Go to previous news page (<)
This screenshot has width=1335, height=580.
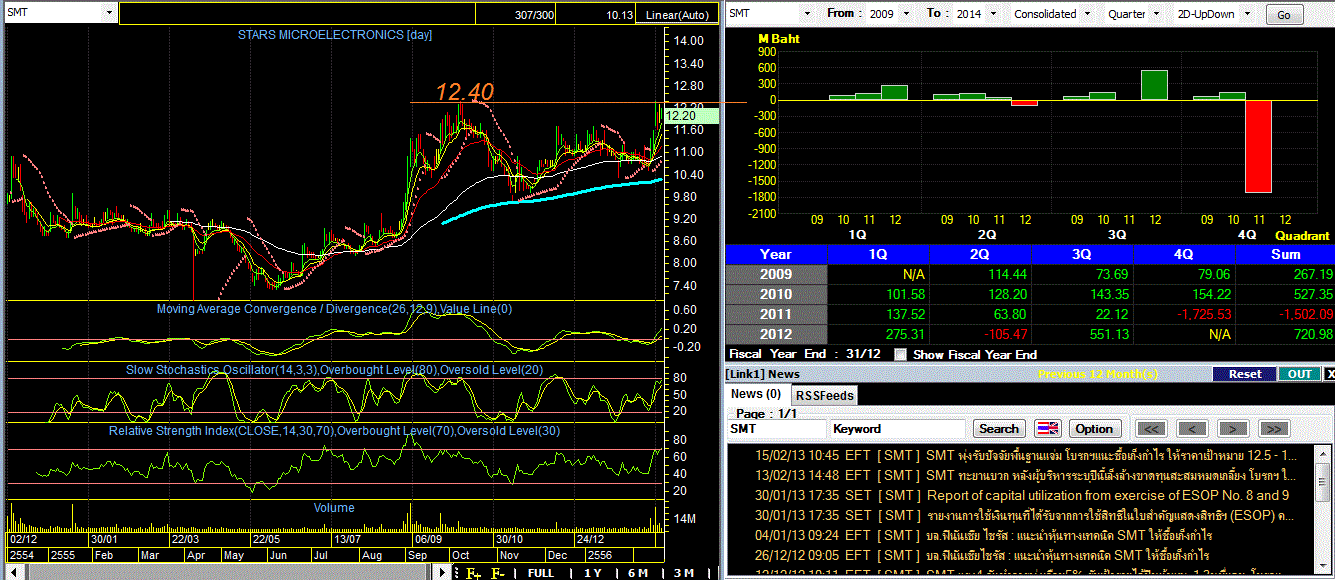tap(1192, 429)
